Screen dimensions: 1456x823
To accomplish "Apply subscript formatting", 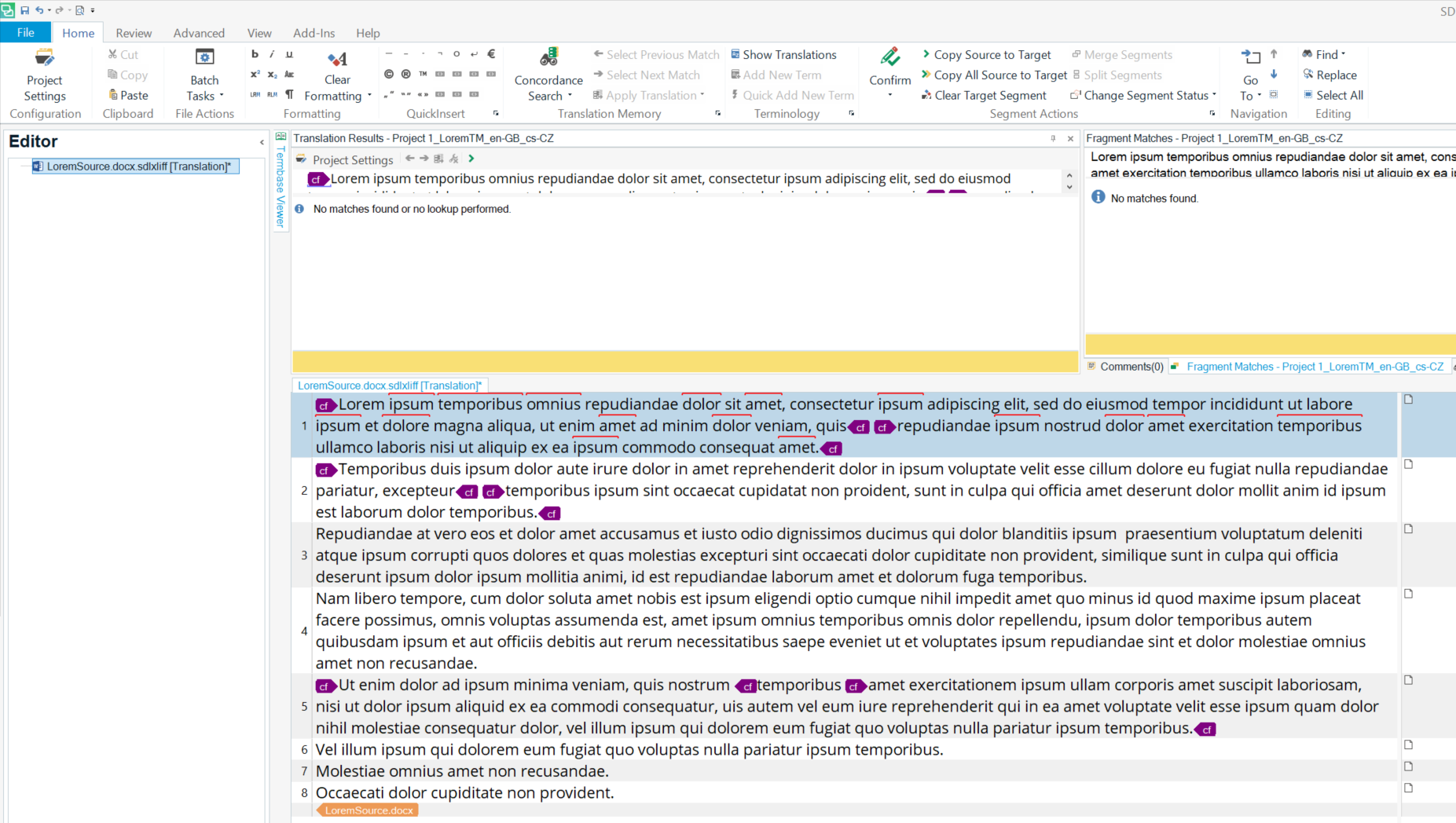I will click(272, 75).
